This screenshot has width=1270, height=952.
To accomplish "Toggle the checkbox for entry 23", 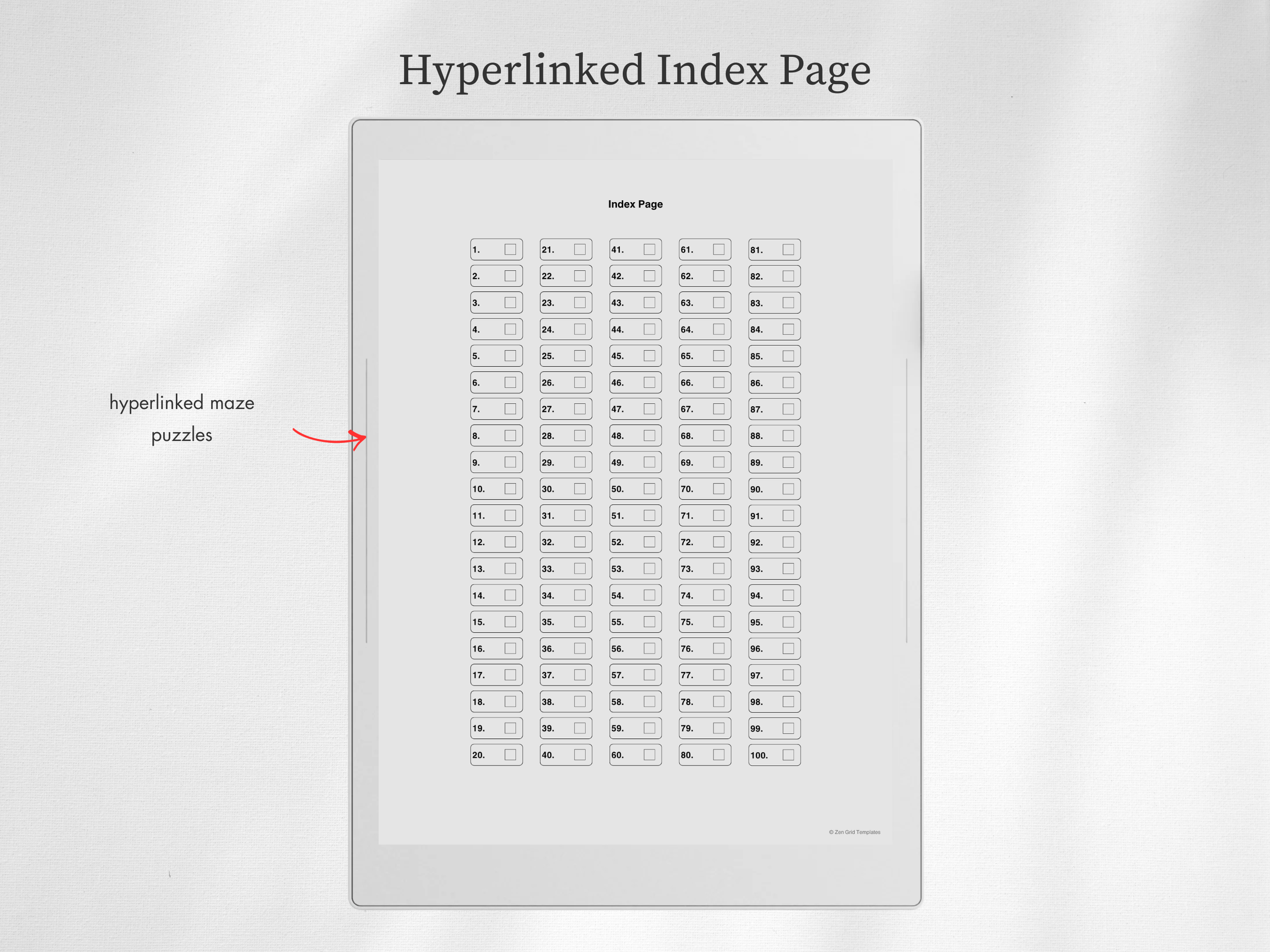I will [x=580, y=303].
